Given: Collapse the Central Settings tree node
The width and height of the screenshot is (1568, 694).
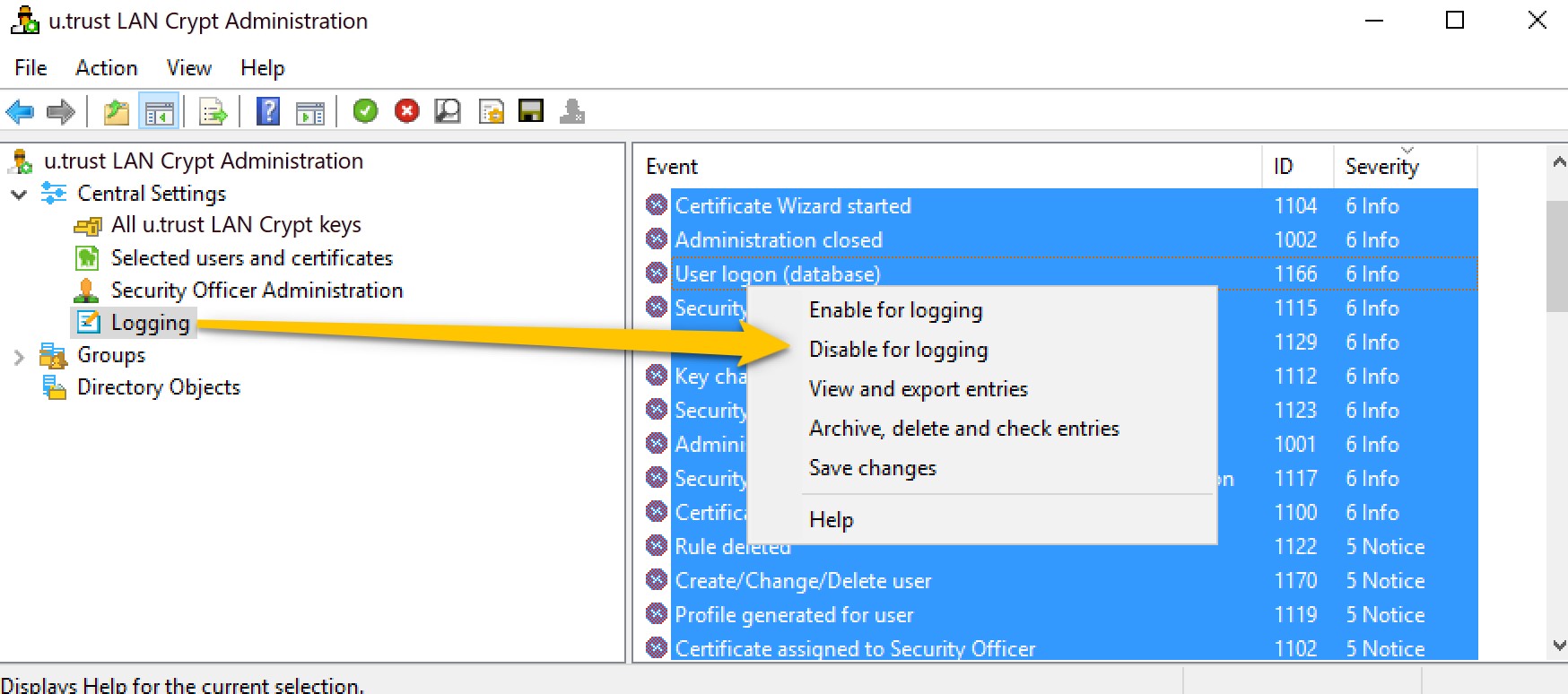Looking at the screenshot, I should pos(19,194).
